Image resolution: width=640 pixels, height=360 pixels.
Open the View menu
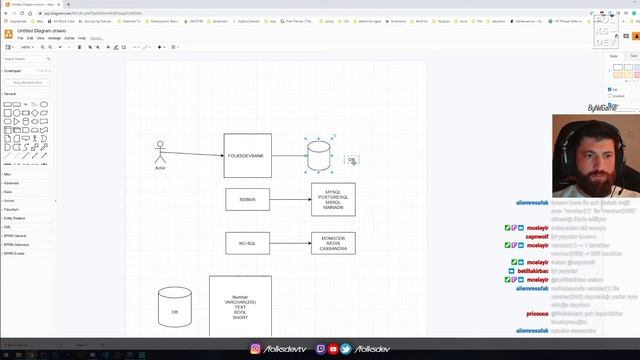point(40,38)
